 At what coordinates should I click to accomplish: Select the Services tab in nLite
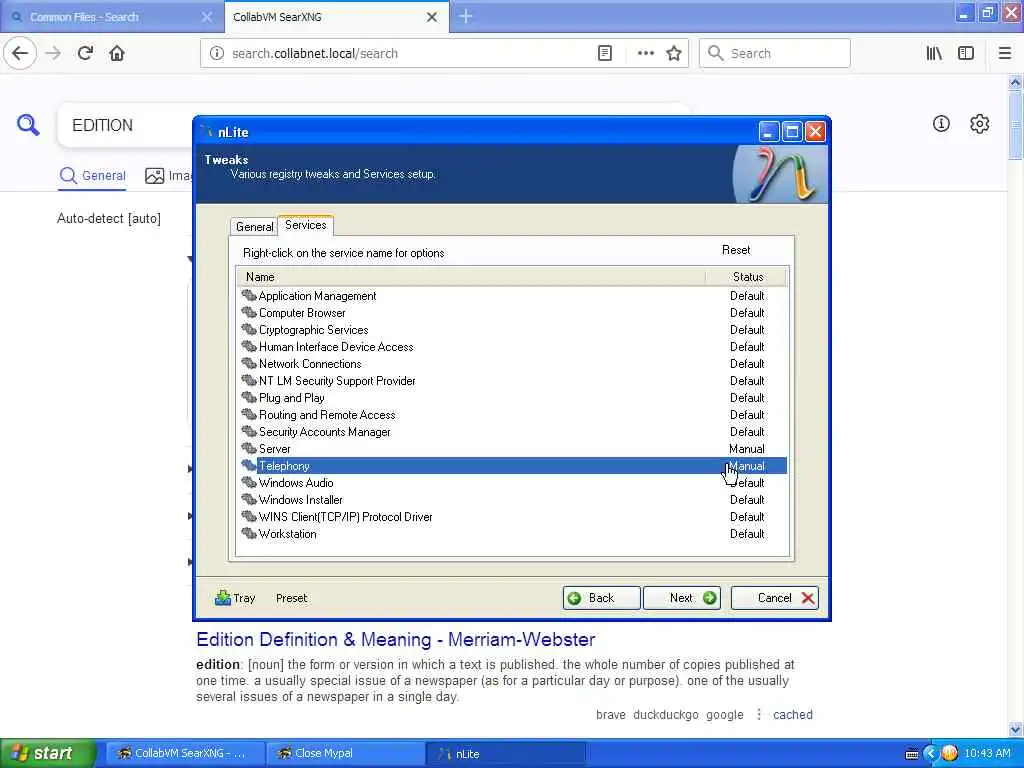pos(306,225)
